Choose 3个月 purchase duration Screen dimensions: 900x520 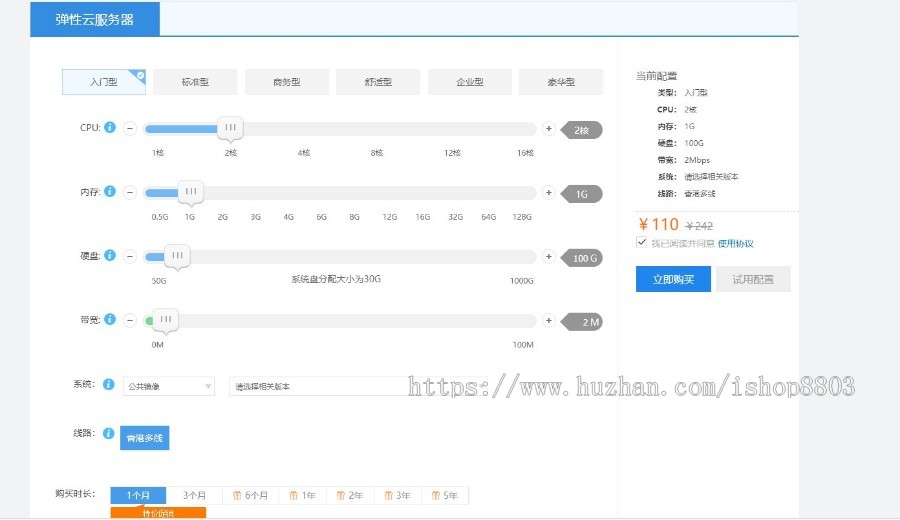click(x=194, y=495)
